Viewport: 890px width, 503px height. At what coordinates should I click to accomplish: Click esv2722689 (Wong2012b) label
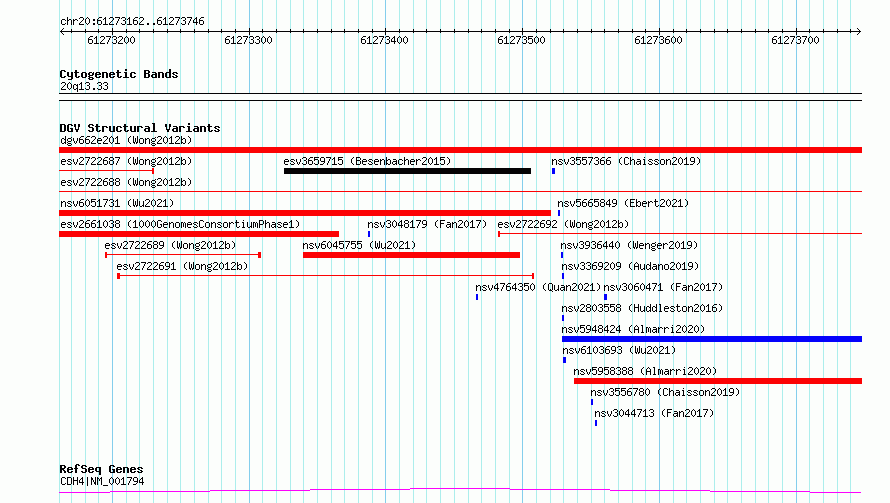(x=170, y=245)
